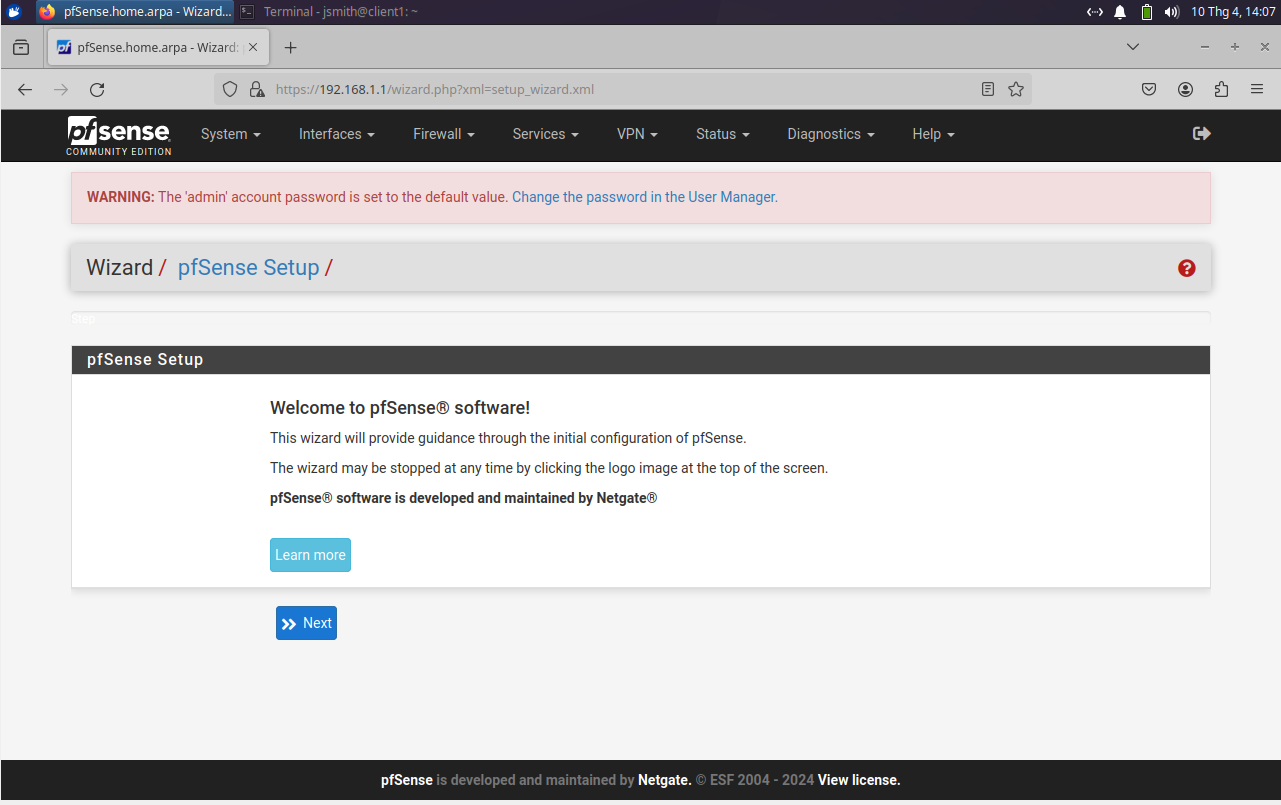Click the pfSense Community Edition logo
Screen dimensions: 1281x805
point(119,135)
